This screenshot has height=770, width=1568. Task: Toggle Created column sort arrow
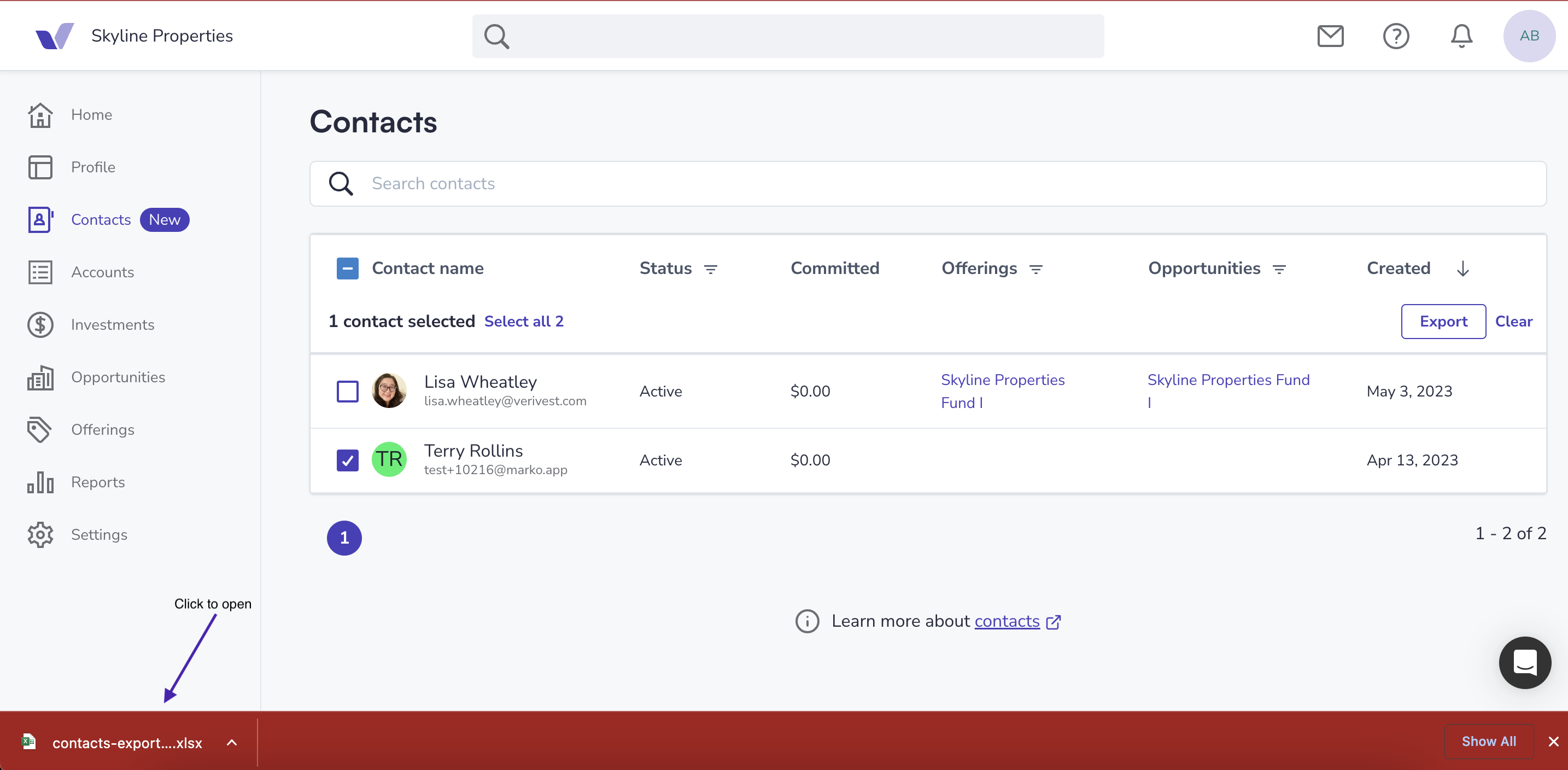click(x=1462, y=269)
